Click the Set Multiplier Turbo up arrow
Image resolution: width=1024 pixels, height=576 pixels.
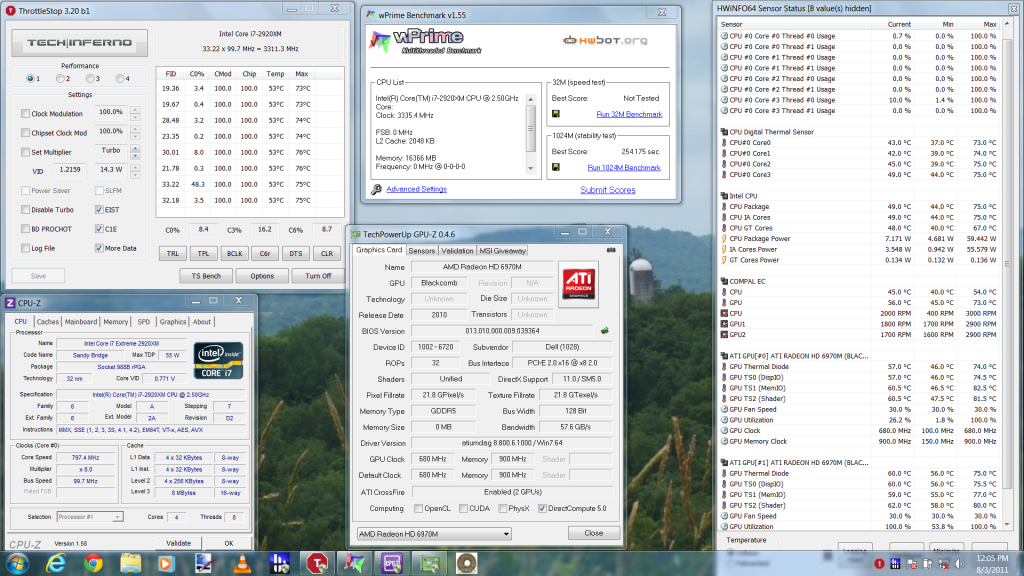pos(135,148)
